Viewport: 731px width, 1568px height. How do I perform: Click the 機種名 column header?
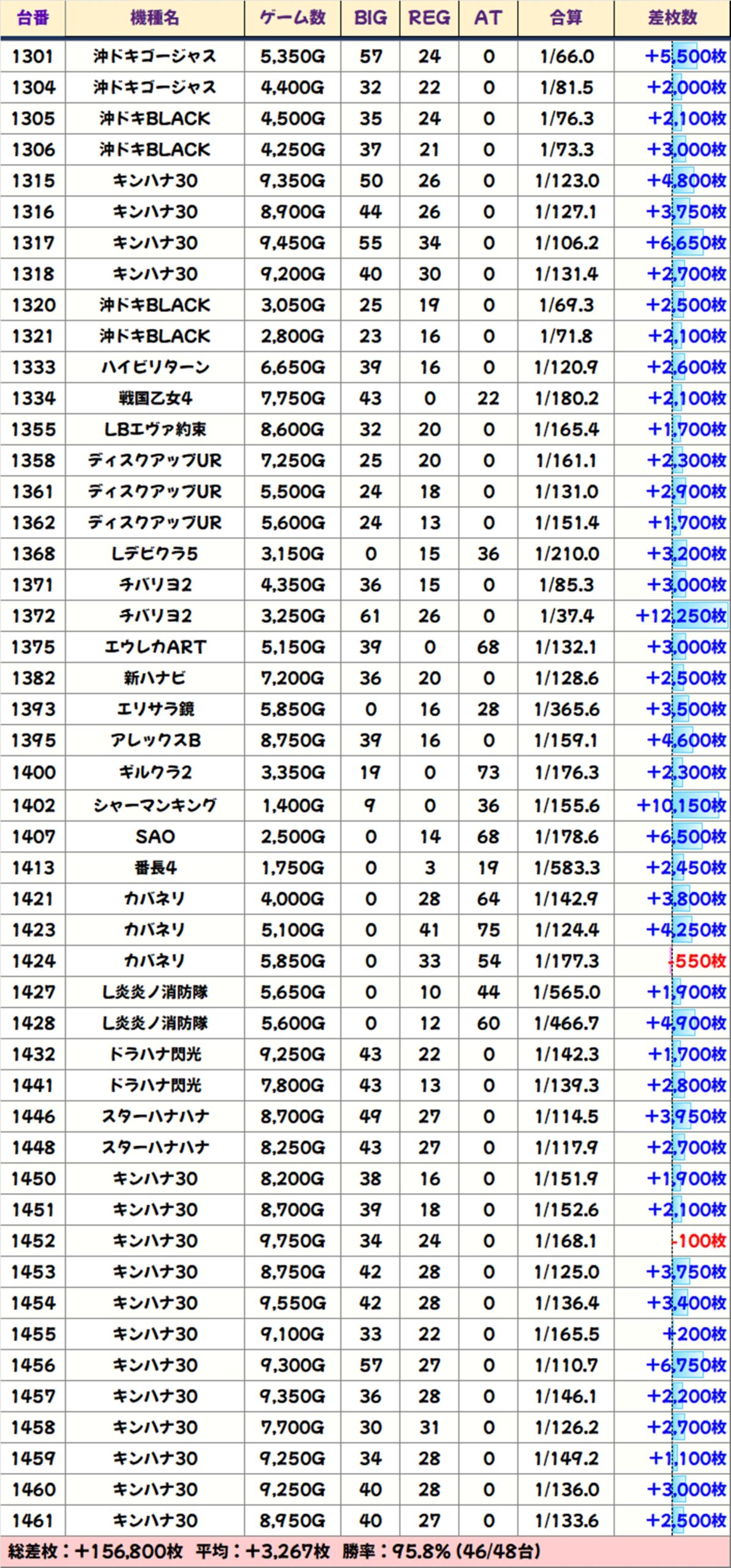(x=154, y=18)
